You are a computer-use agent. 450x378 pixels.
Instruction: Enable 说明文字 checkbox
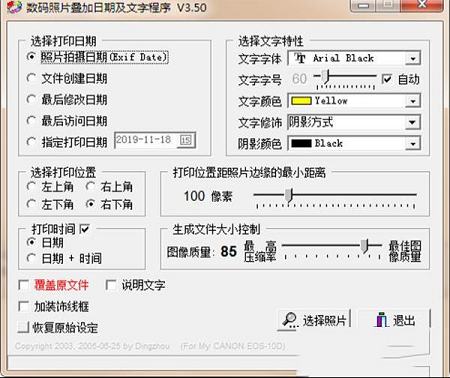click(x=111, y=285)
